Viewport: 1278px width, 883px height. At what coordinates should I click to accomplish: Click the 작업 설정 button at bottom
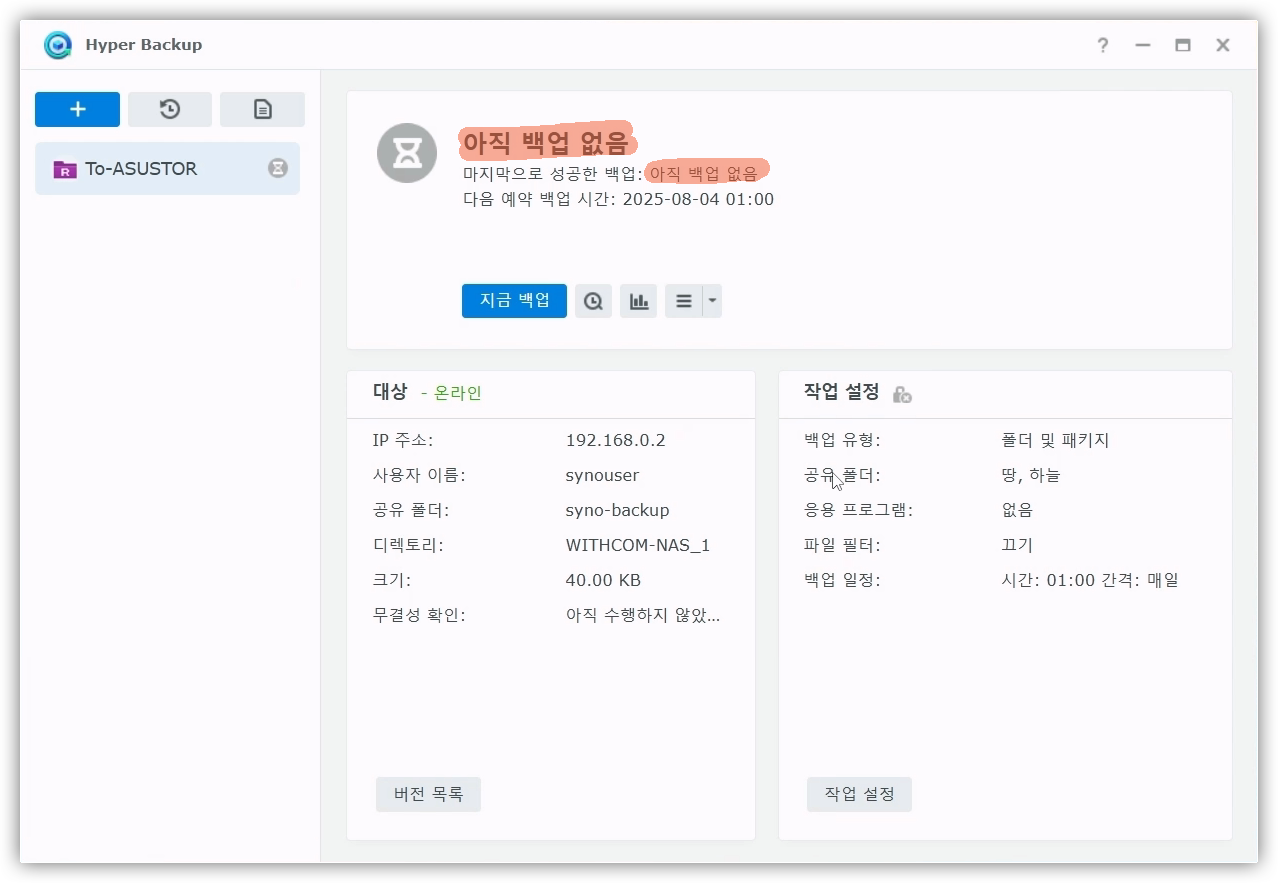click(859, 795)
